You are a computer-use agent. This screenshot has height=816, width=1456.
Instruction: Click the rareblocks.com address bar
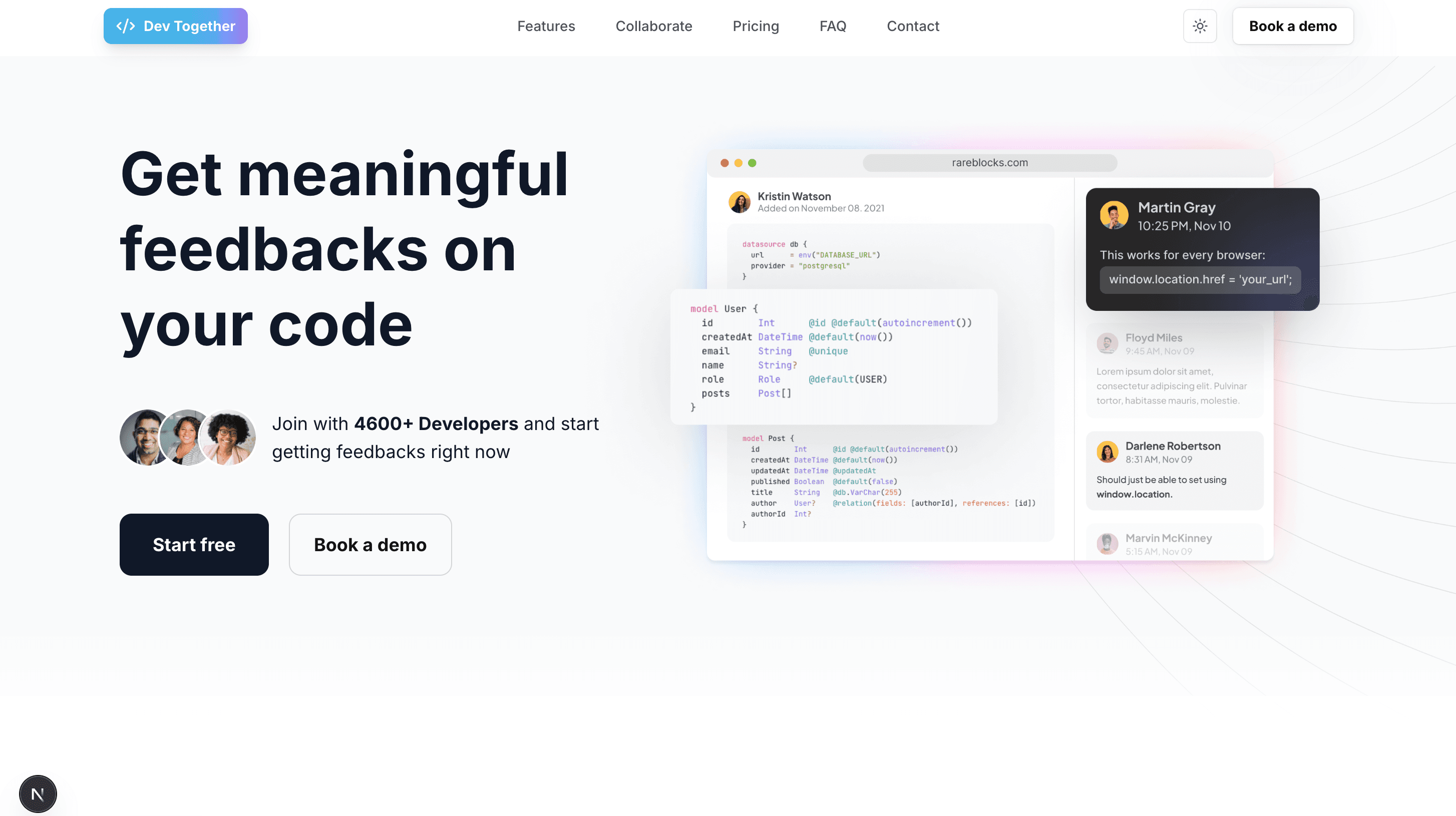989,163
